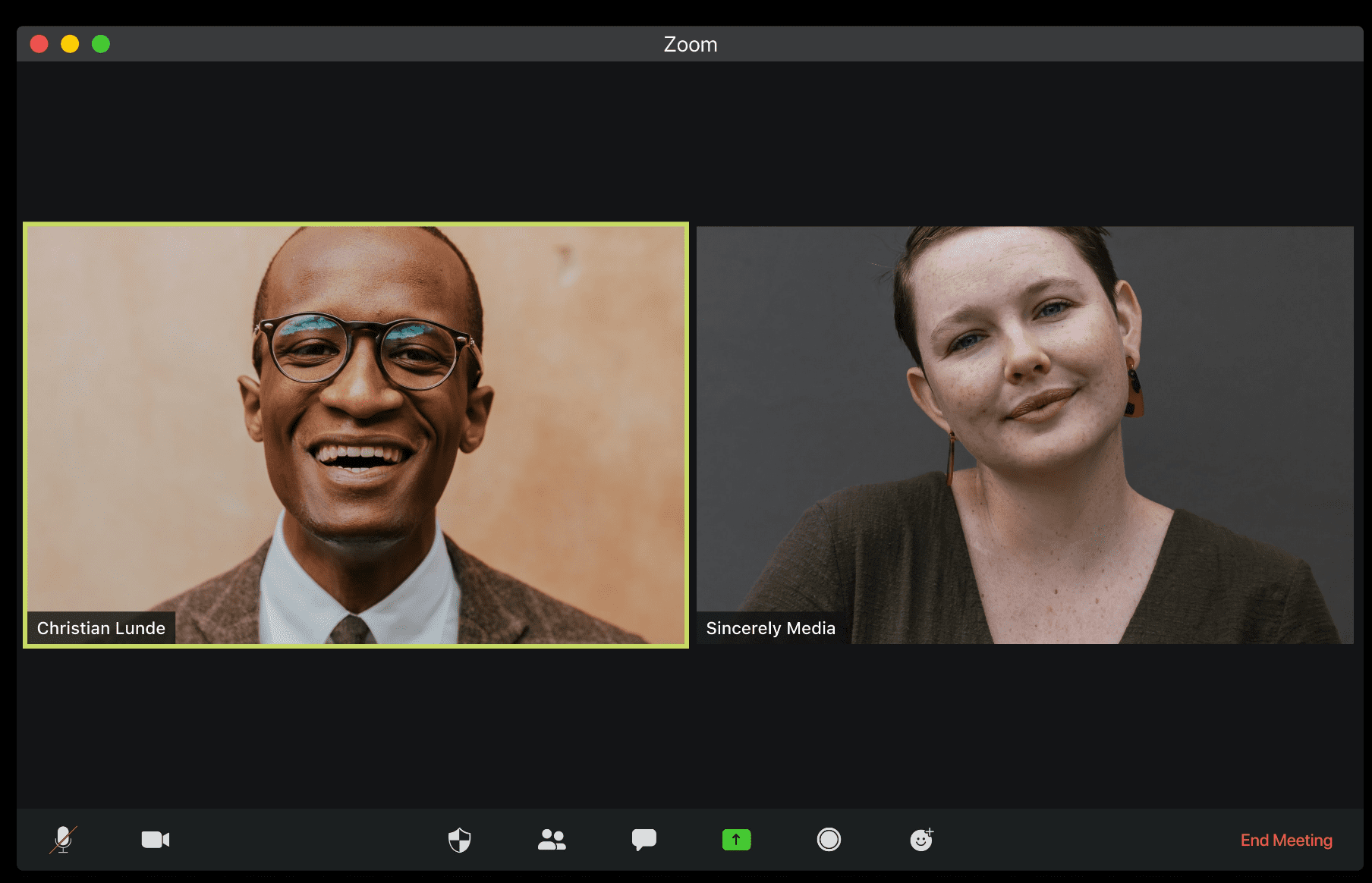Unmute the microphone icon
The image size is (1372, 883).
coord(64,840)
